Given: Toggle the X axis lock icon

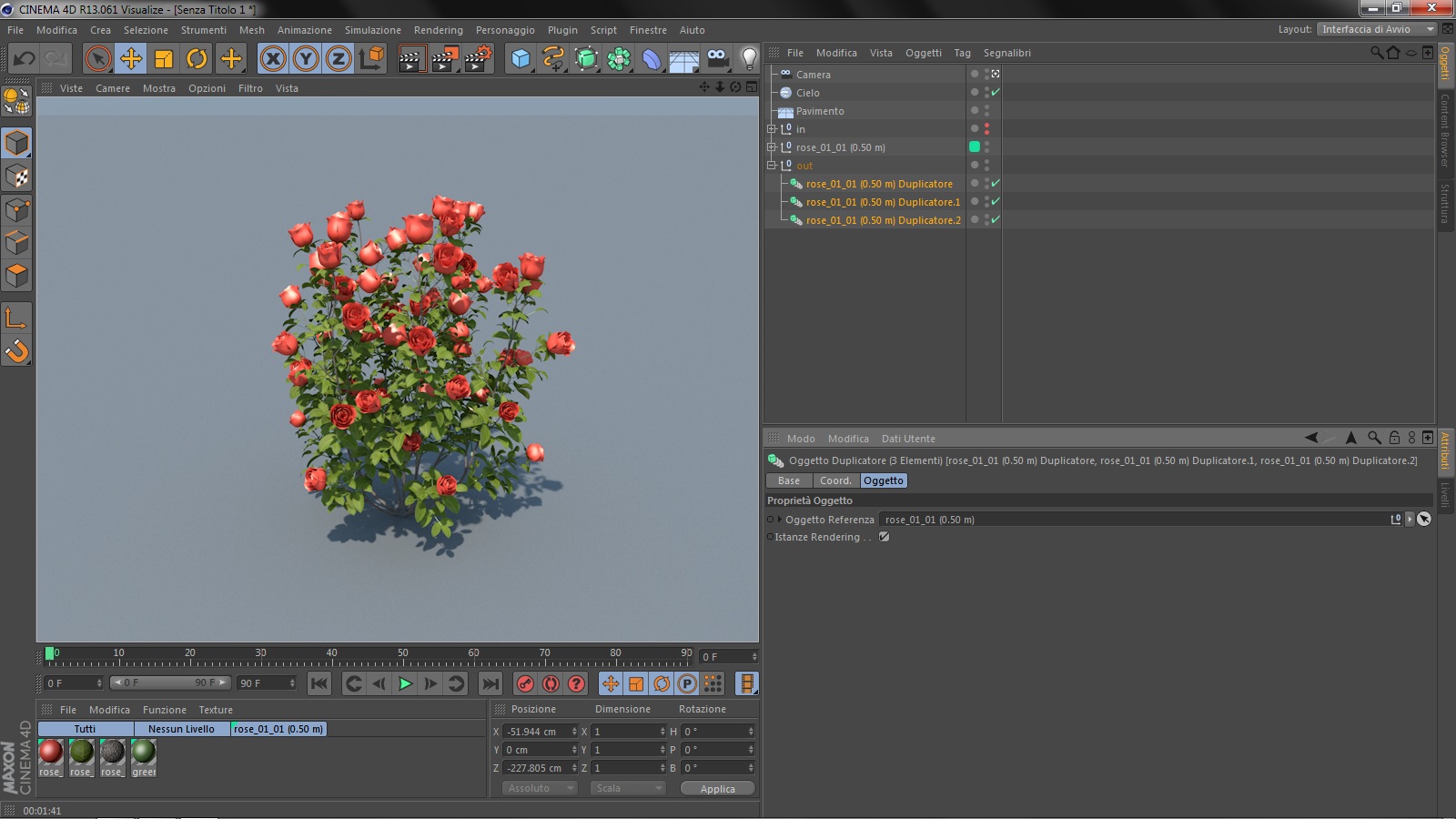Looking at the screenshot, I should tap(272, 59).
